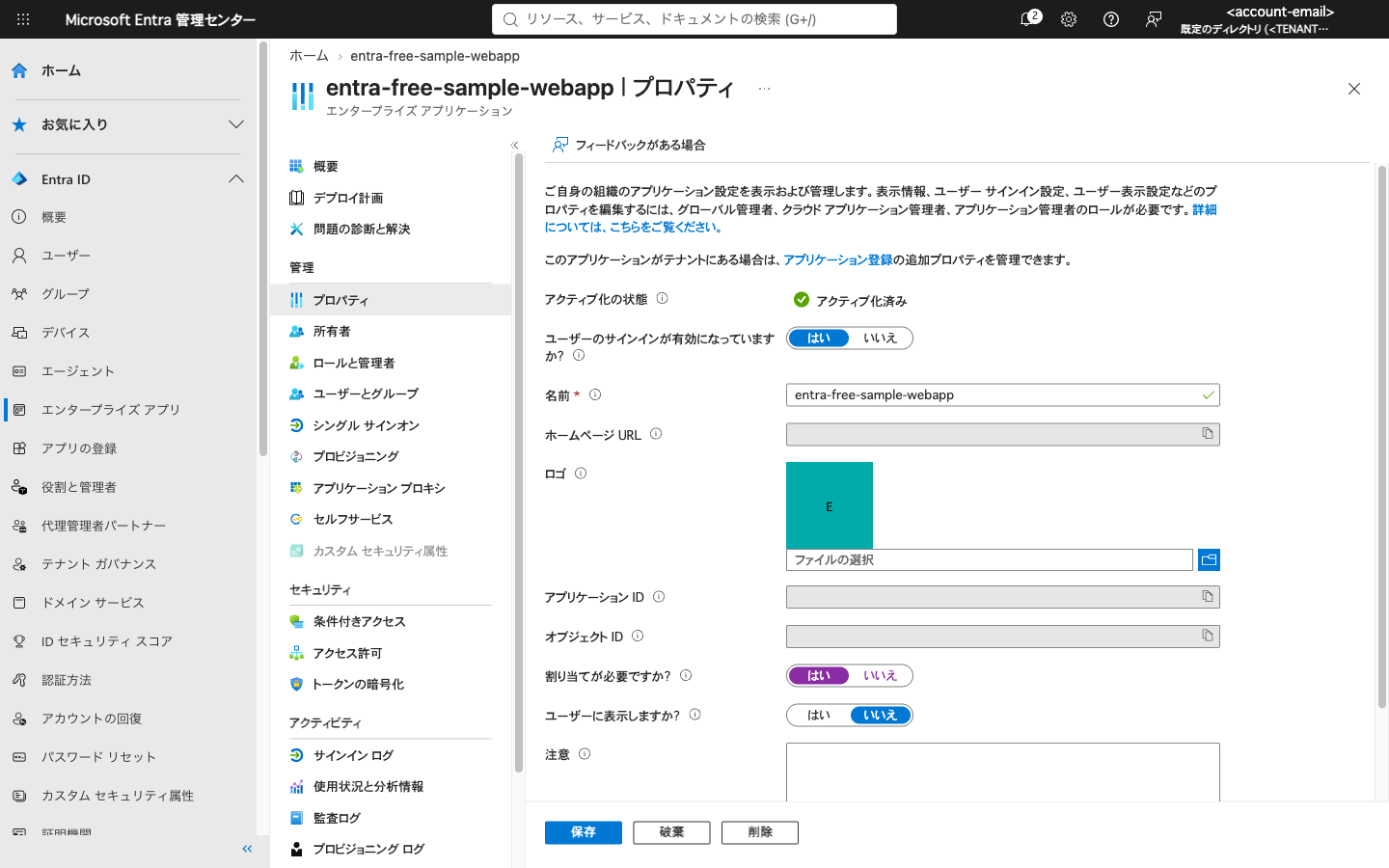Click フィードバックがある場合 button
Image resolution: width=1389 pixels, height=868 pixels.
point(629,145)
